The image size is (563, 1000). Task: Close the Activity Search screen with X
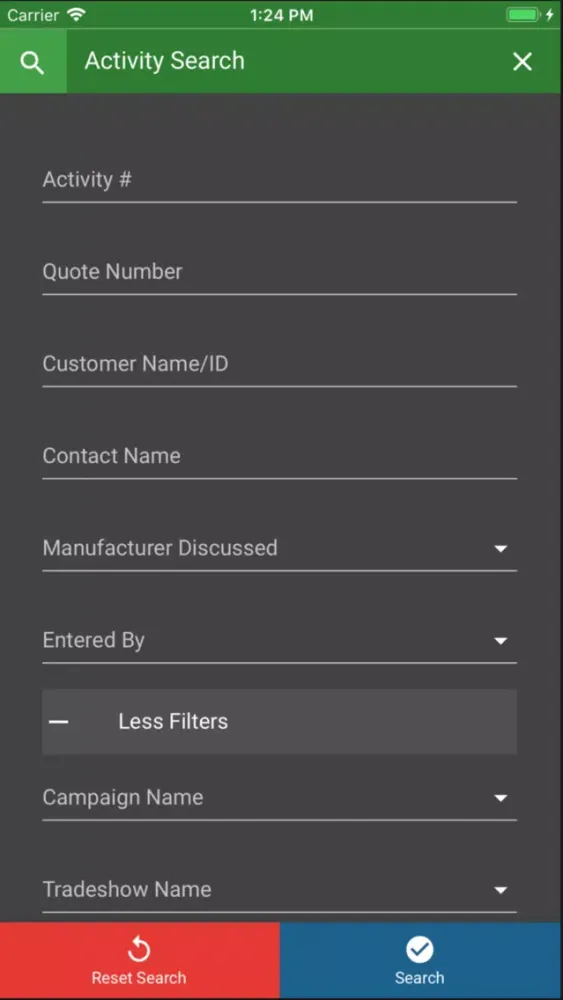tap(522, 62)
